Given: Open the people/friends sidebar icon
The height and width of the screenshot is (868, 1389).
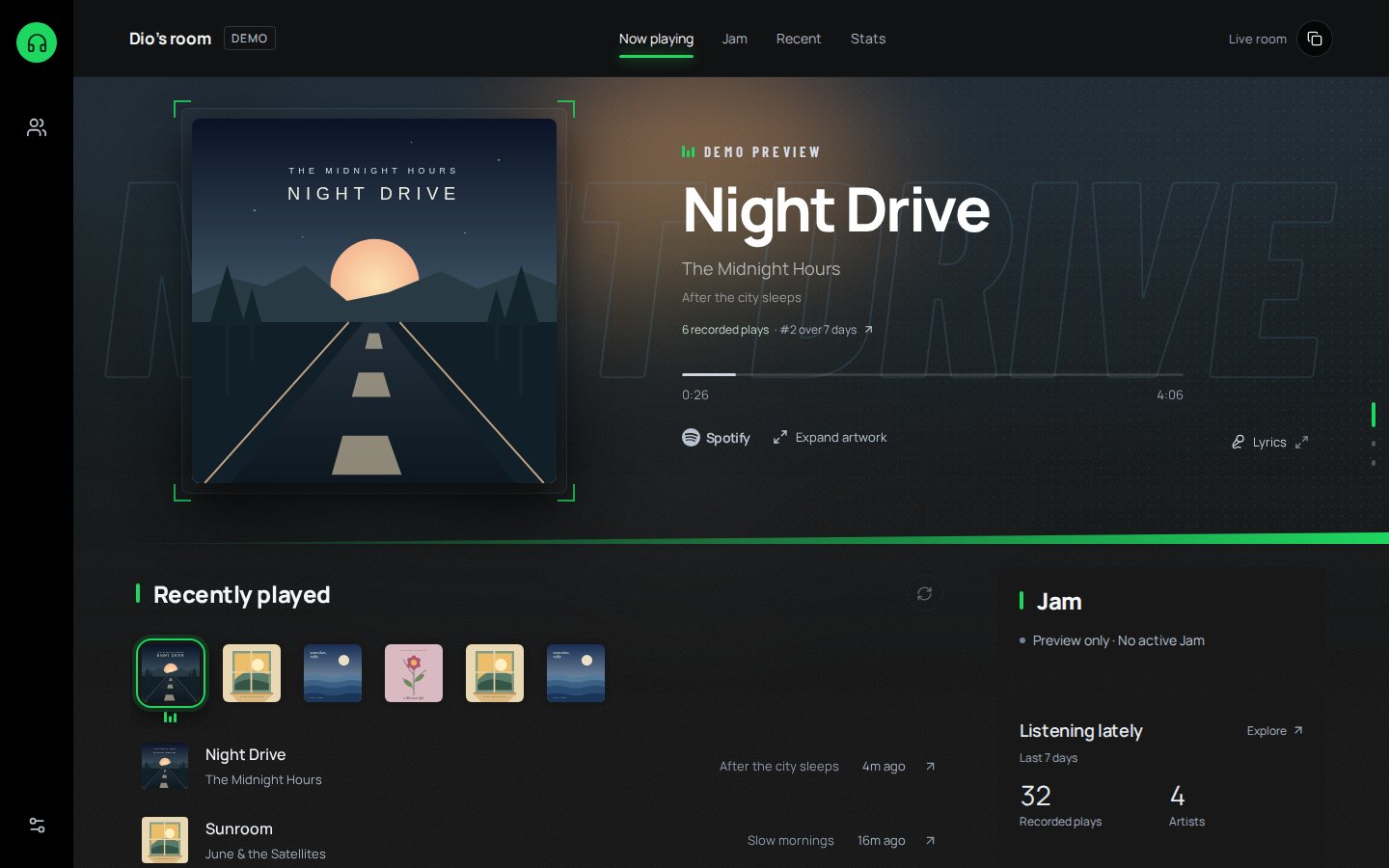Looking at the screenshot, I should click(x=37, y=127).
